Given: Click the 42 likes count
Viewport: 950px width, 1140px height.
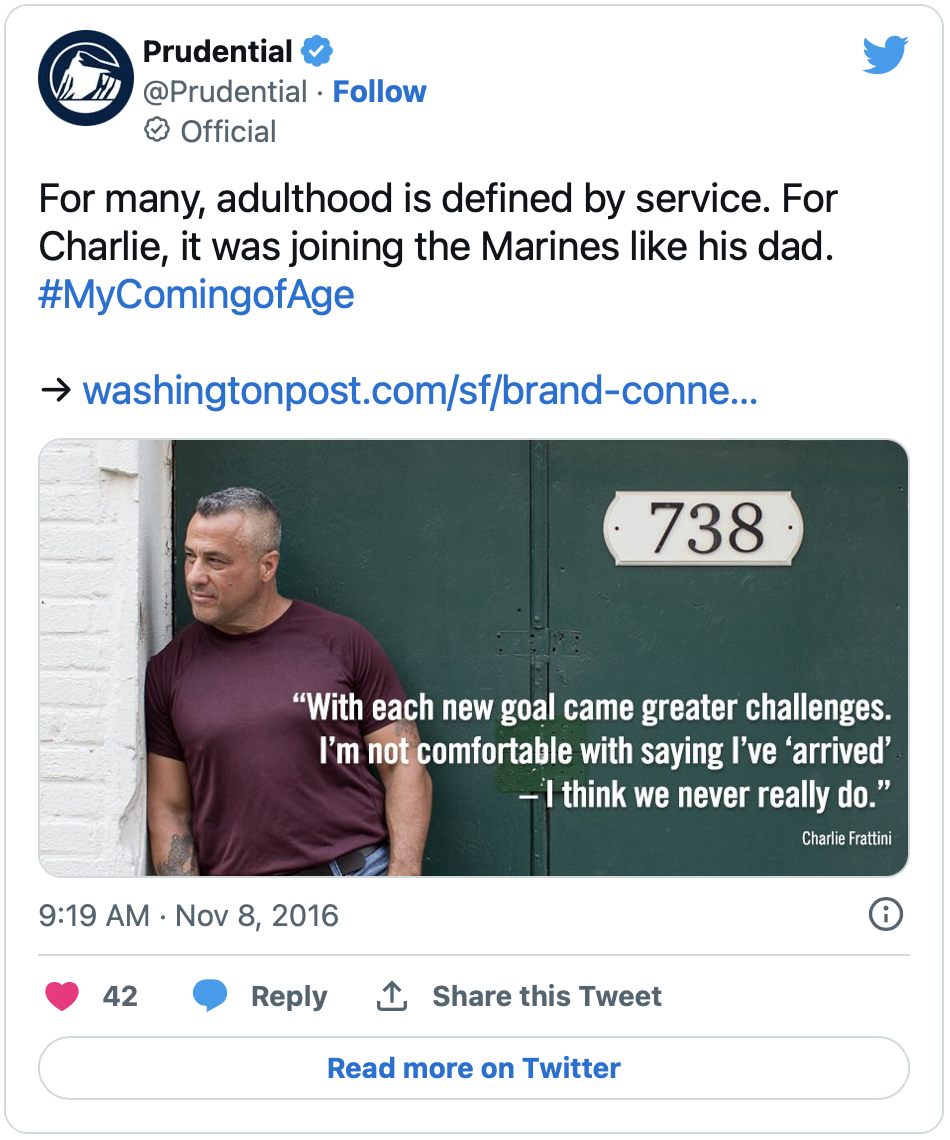Looking at the screenshot, I should tap(120, 996).
